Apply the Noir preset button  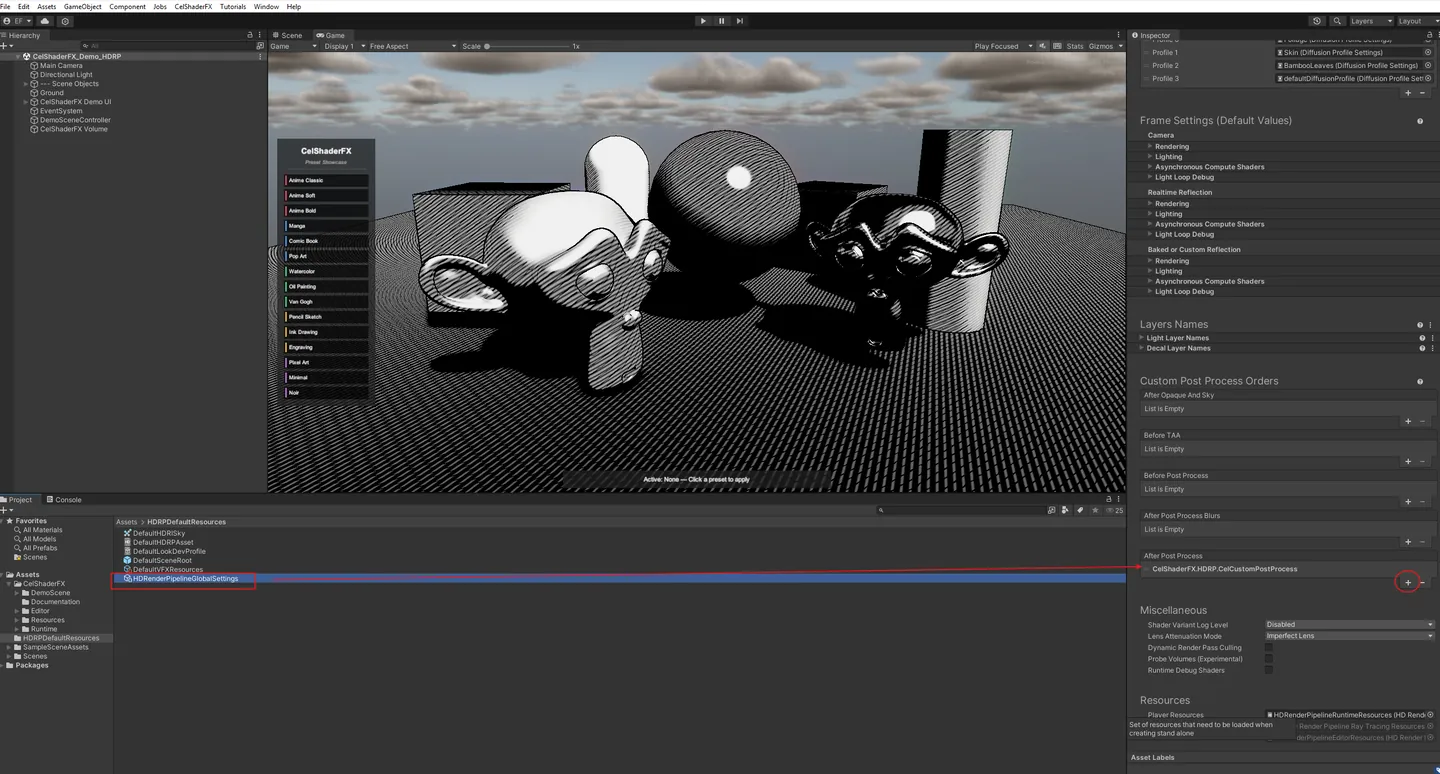pyautogui.click(x=326, y=393)
